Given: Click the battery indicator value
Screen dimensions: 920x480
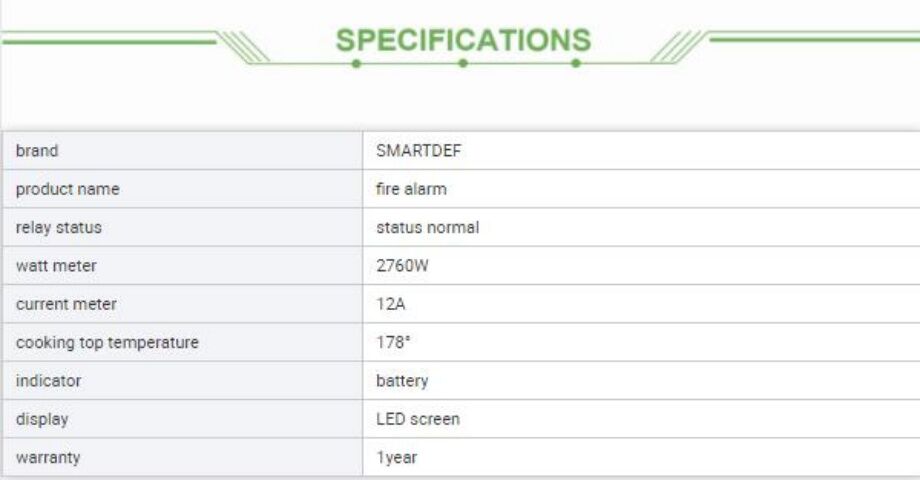Looking at the screenshot, I should (x=402, y=381).
